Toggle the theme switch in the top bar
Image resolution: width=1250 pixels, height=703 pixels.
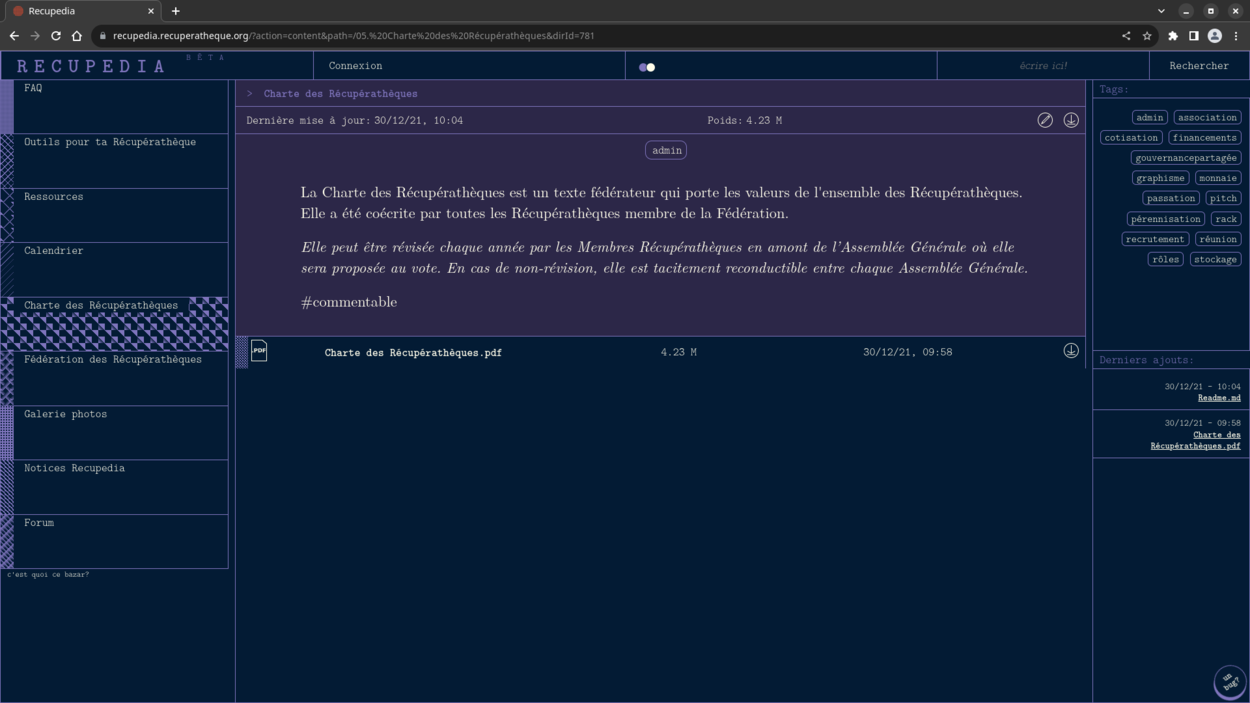point(647,67)
